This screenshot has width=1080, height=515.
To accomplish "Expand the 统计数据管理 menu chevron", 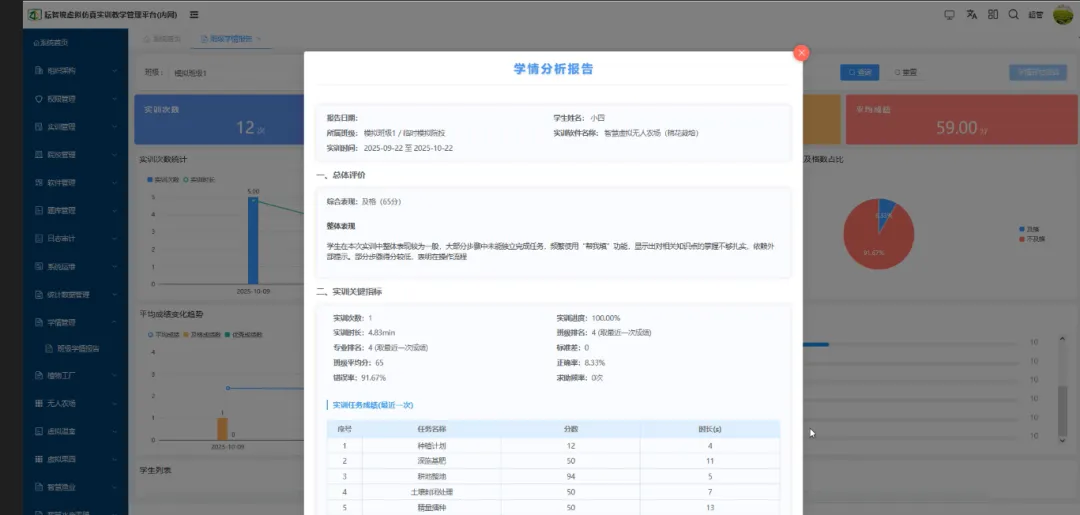I will coord(114,295).
